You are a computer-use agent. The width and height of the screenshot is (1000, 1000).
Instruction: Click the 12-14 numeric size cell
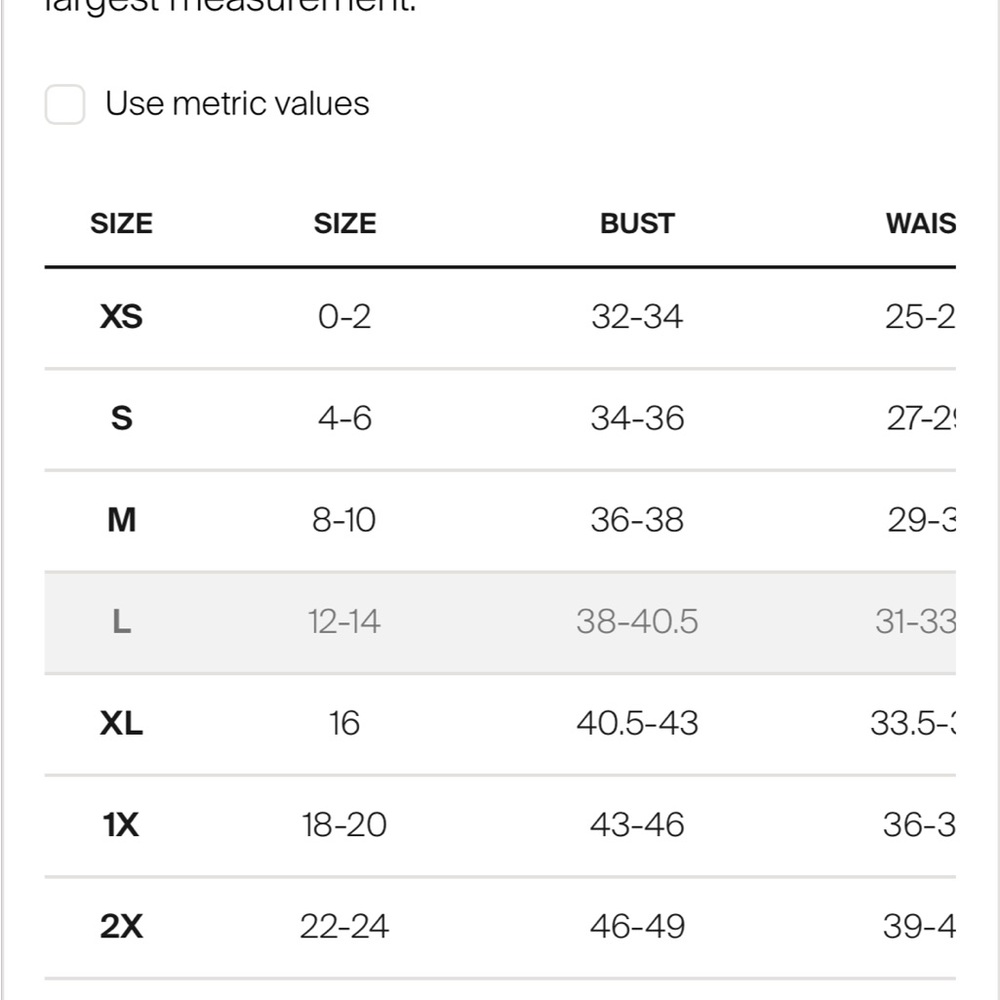(345, 622)
